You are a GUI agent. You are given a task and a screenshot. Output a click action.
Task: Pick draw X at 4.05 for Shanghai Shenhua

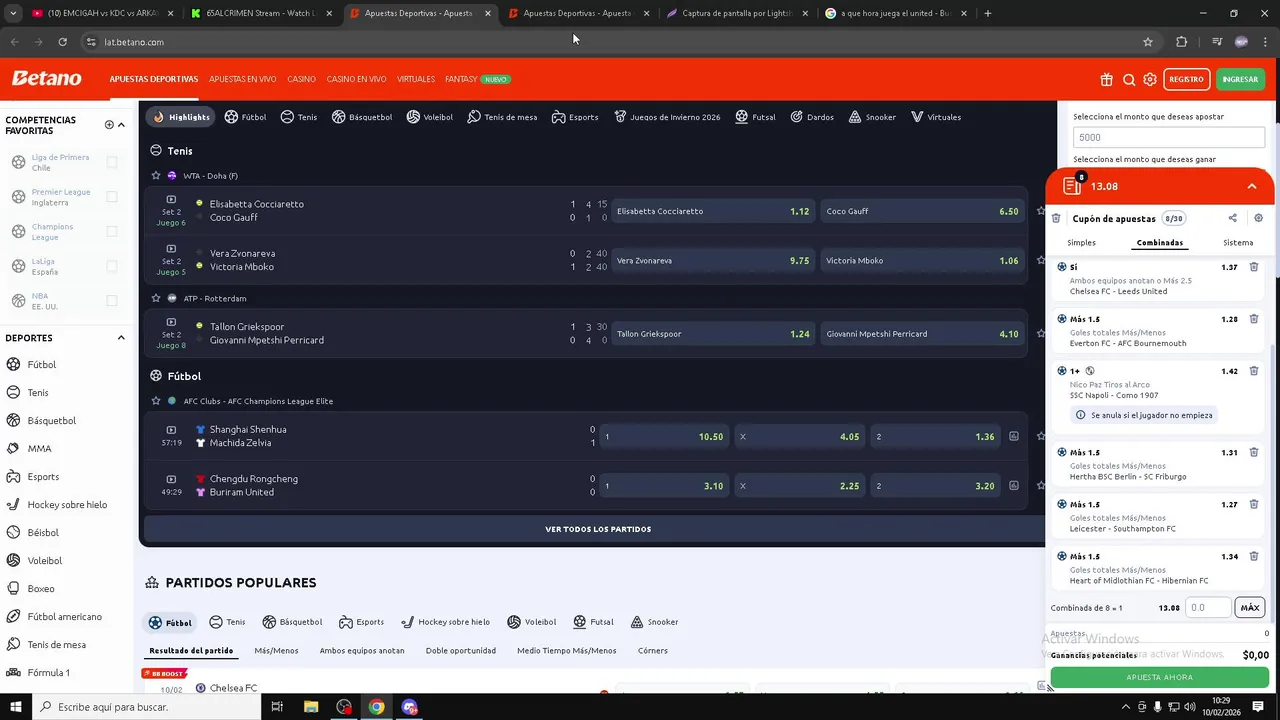[x=799, y=437]
